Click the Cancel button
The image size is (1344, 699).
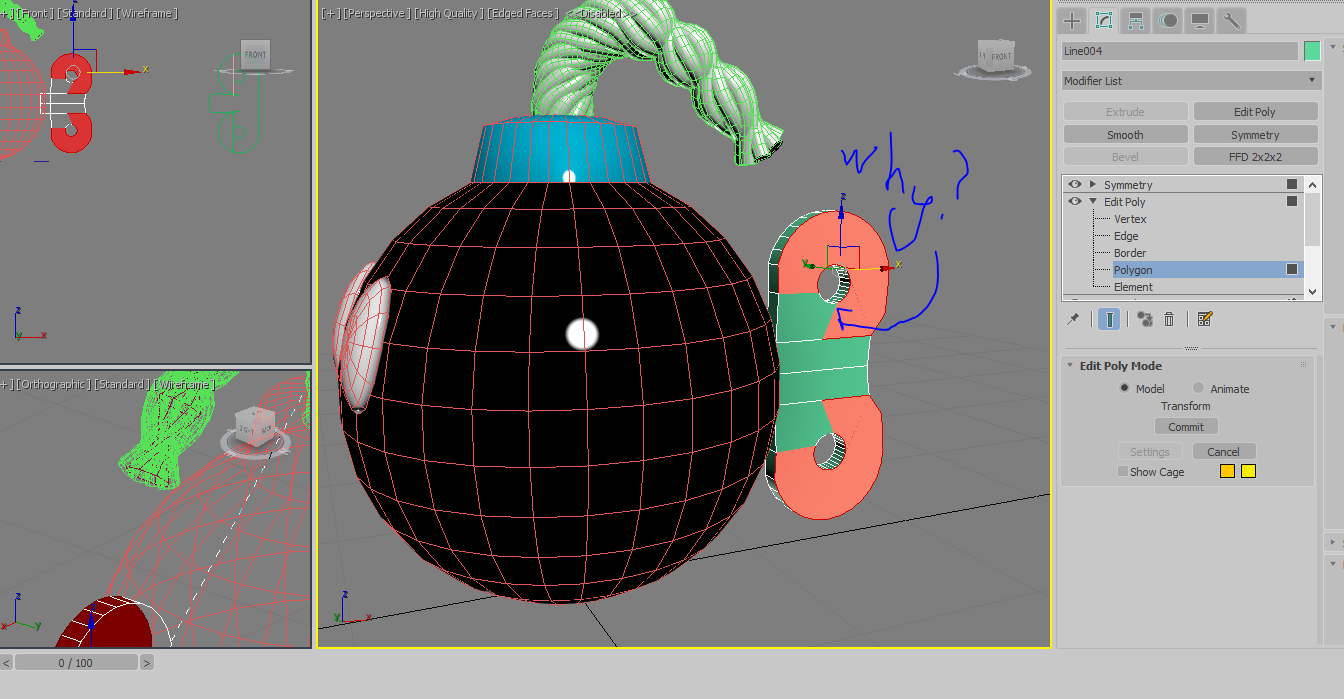pyautogui.click(x=1223, y=452)
